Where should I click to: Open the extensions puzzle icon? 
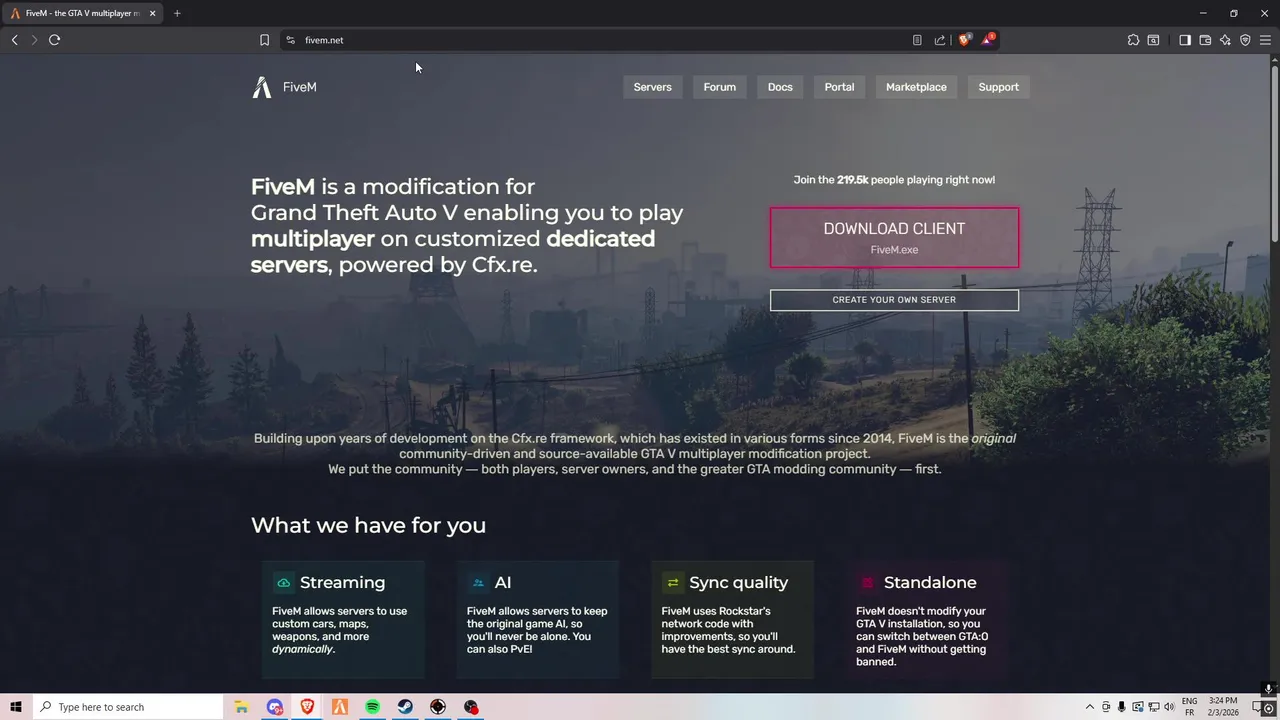1133,40
